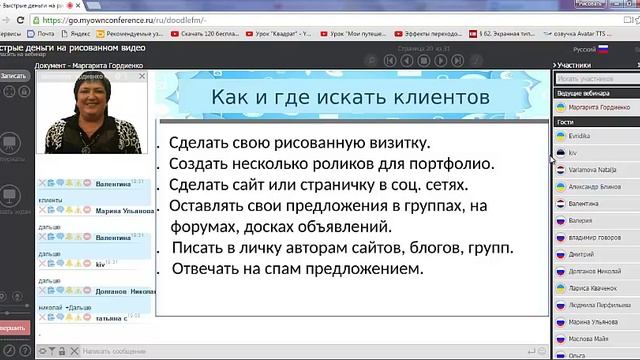Screen dimensions: 640x360
Task: Copy татьяна с chat message
Action: coord(51,317)
